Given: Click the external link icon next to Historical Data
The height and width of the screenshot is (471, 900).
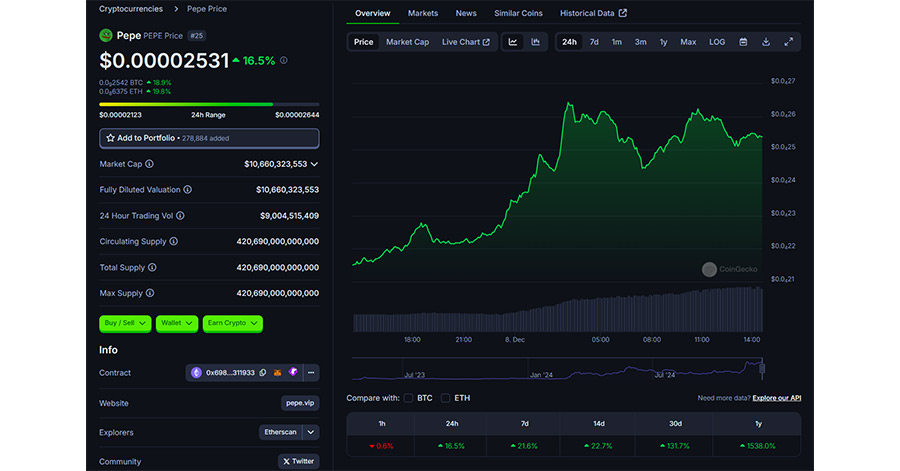Looking at the screenshot, I should click(x=623, y=13).
